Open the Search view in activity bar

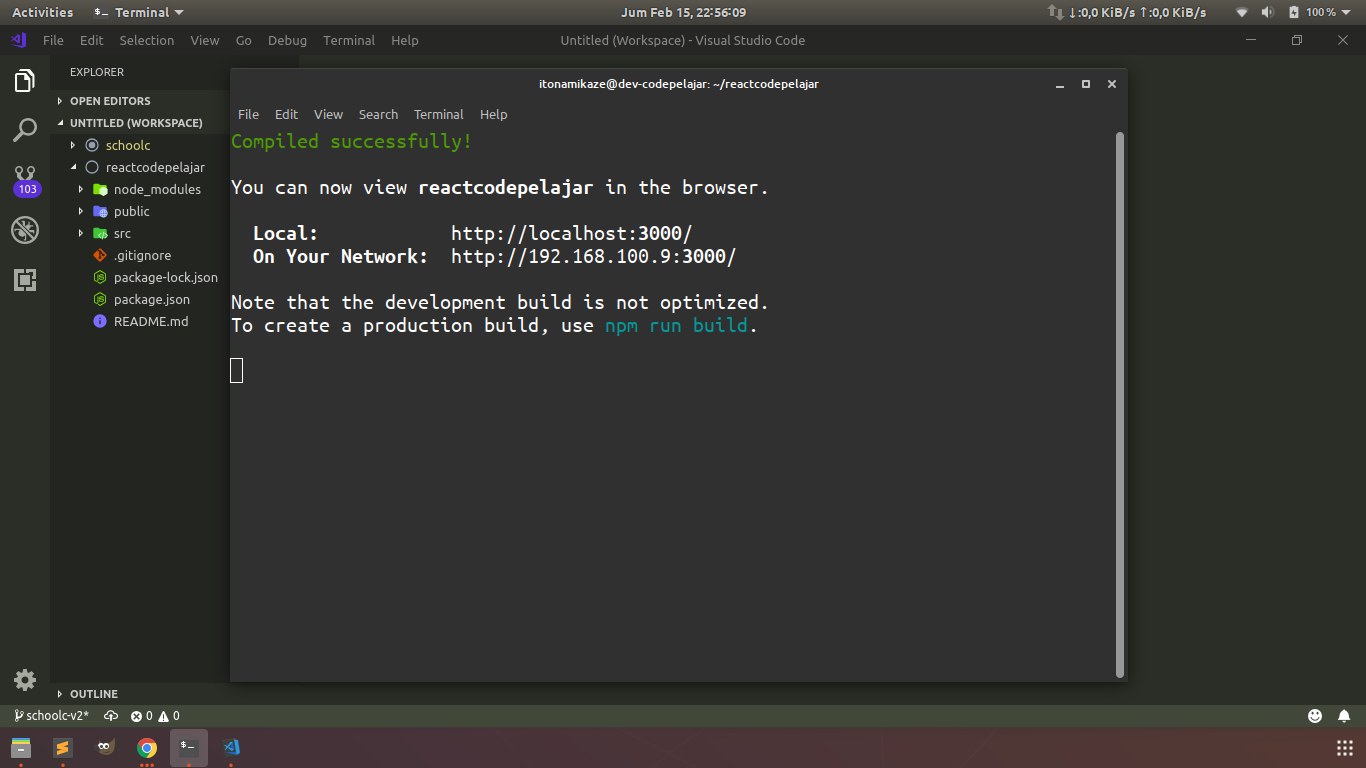click(25, 130)
